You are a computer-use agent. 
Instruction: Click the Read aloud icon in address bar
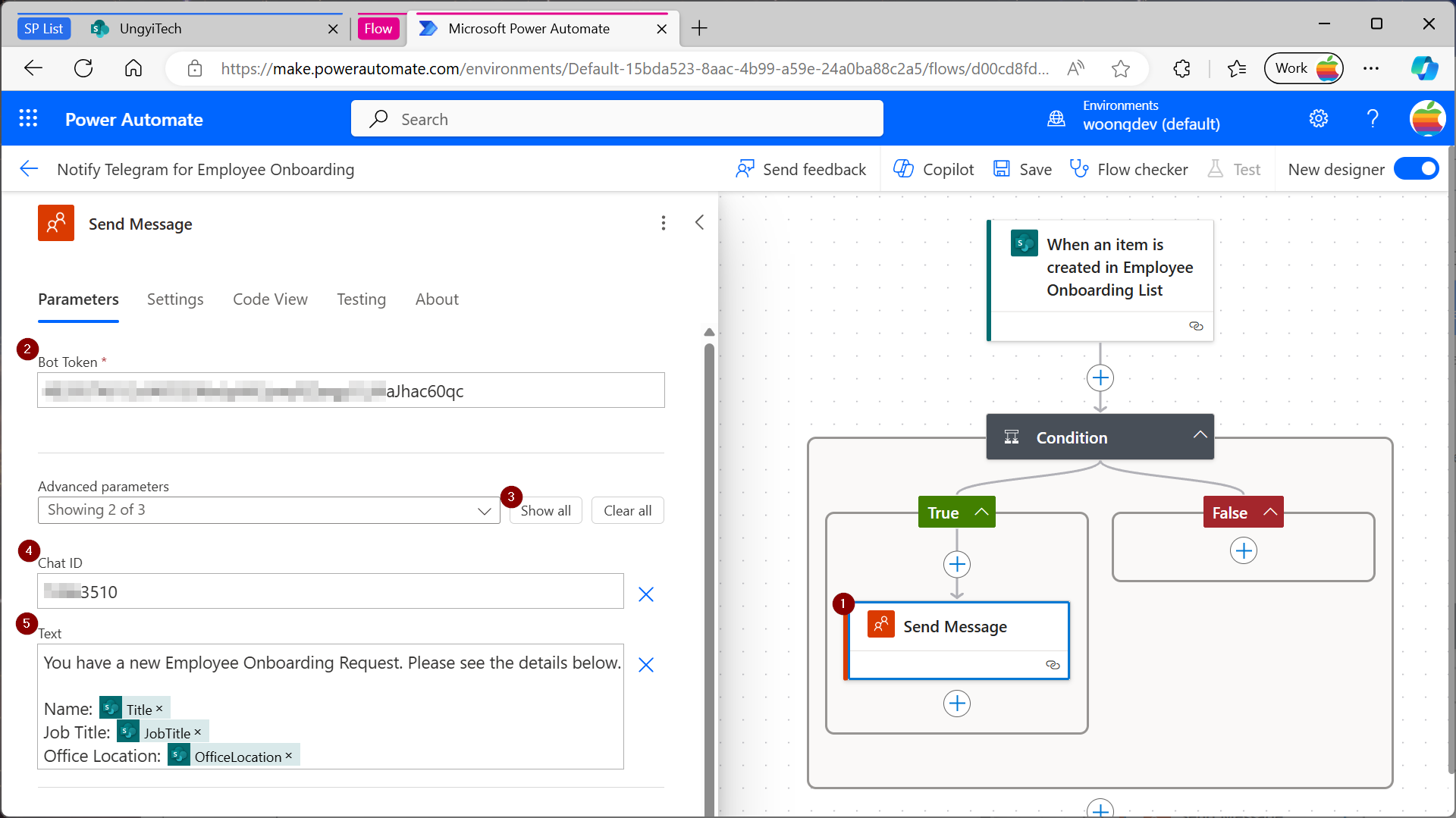coord(1075,68)
